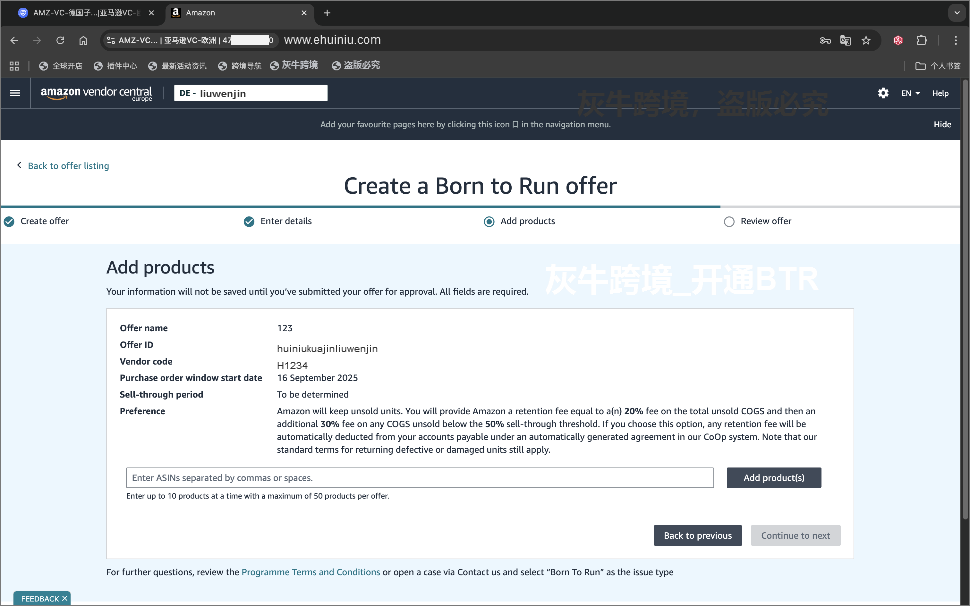Open the hamburger navigation menu
Screen dimensions: 970x606
point(15,93)
